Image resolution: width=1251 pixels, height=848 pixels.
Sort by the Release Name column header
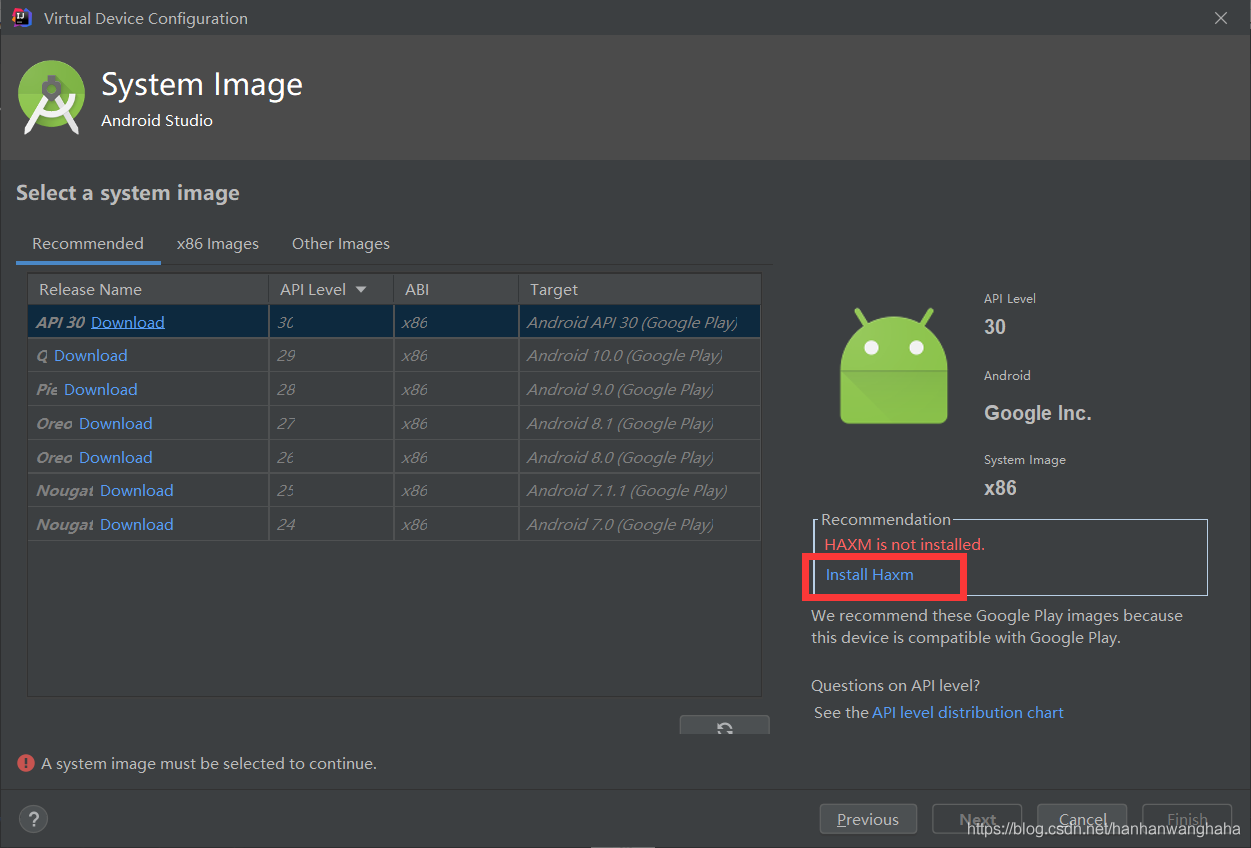90,288
